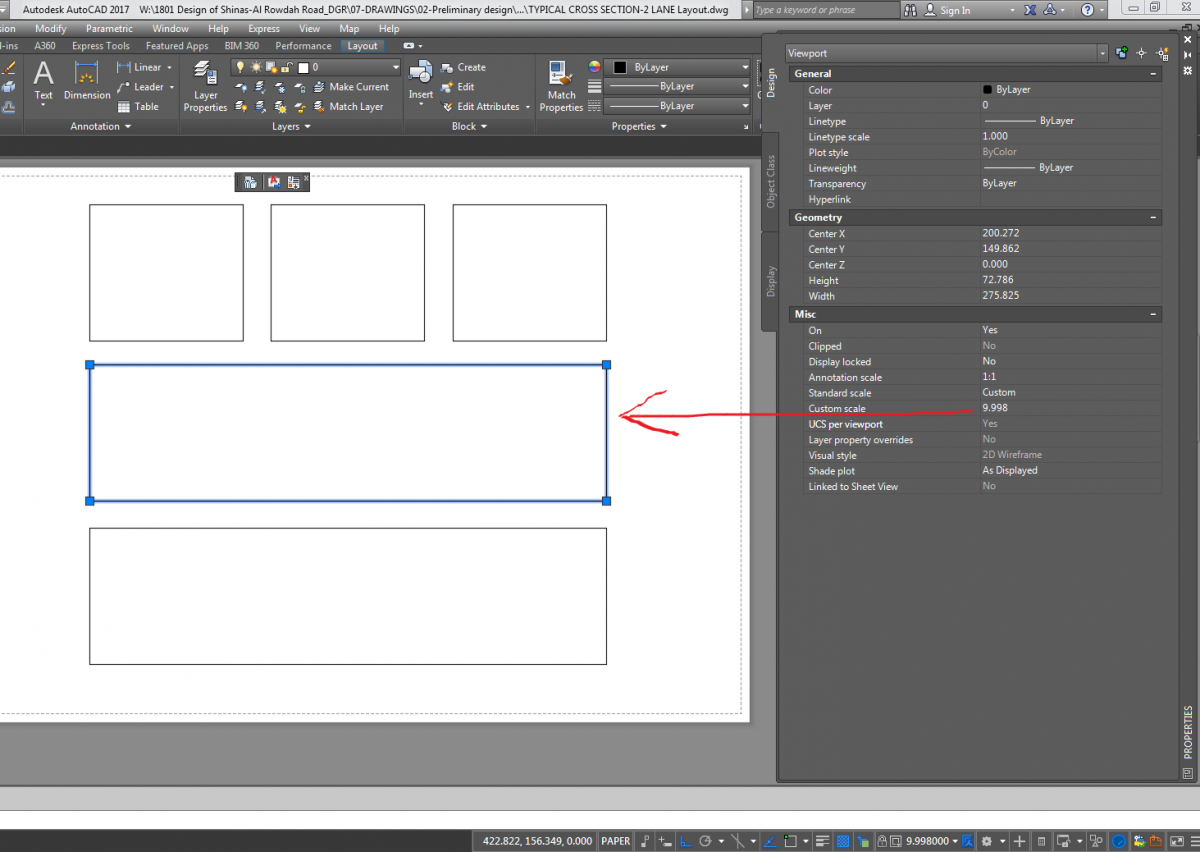Click the Table tool icon
The width and height of the screenshot is (1200, 852).
click(125, 107)
